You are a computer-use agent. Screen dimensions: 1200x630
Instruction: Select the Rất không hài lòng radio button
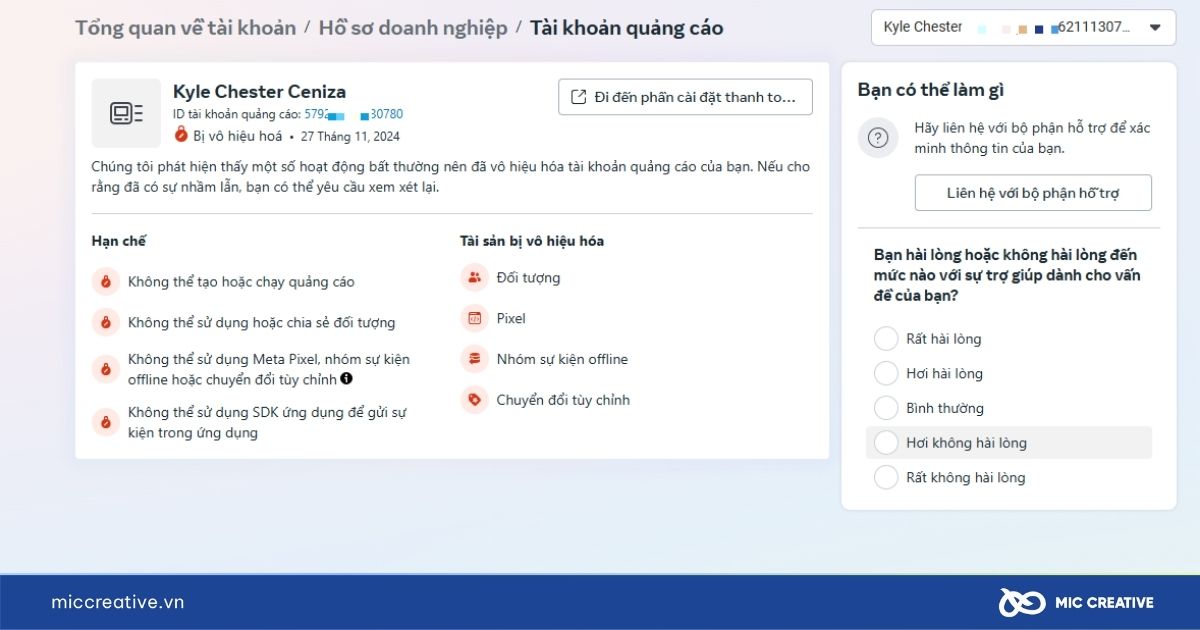(x=886, y=477)
